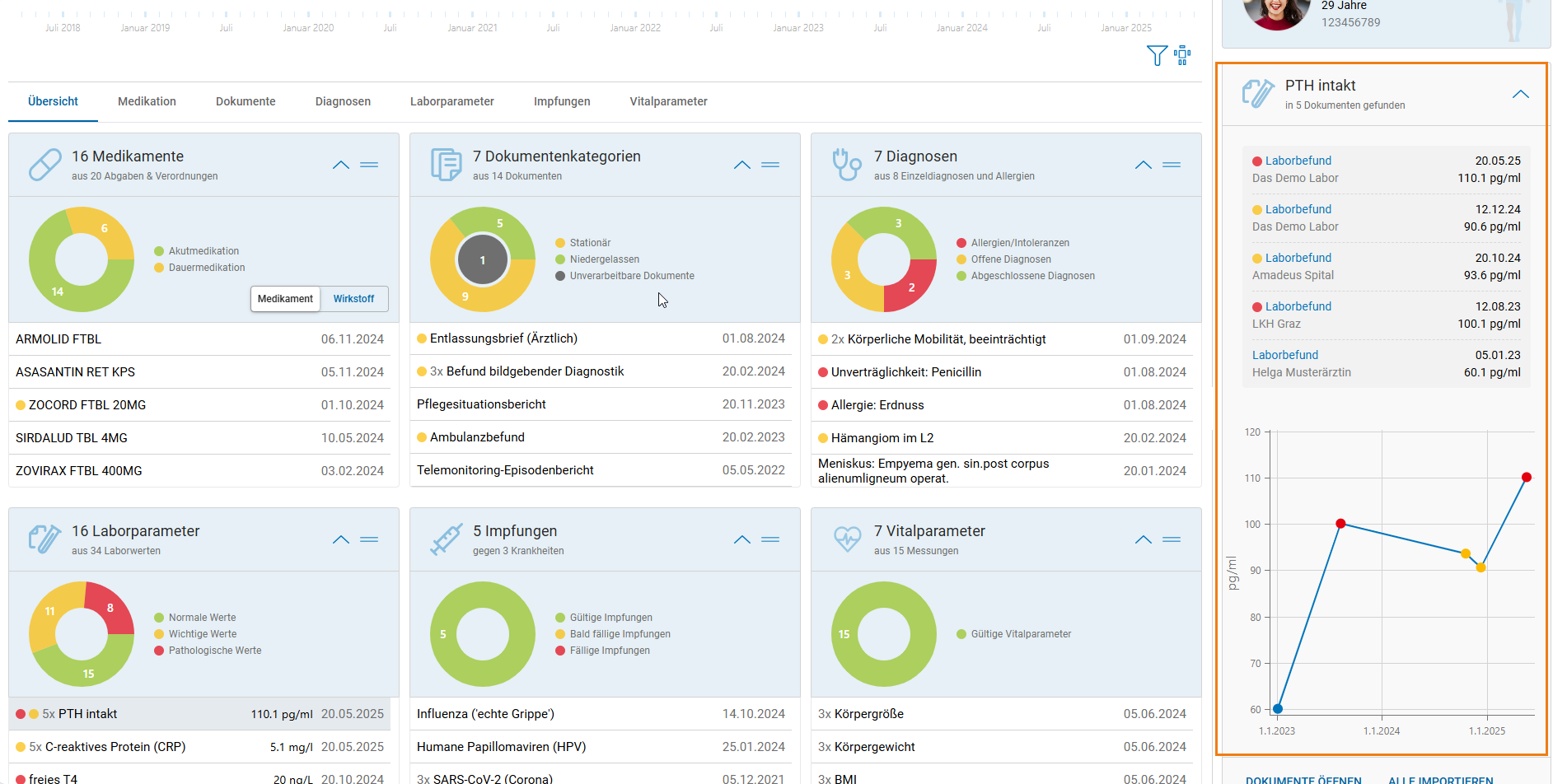The height and width of the screenshot is (784, 1553).
Task: Click the red 110 data point on PTH chart
Action: point(1526,478)
